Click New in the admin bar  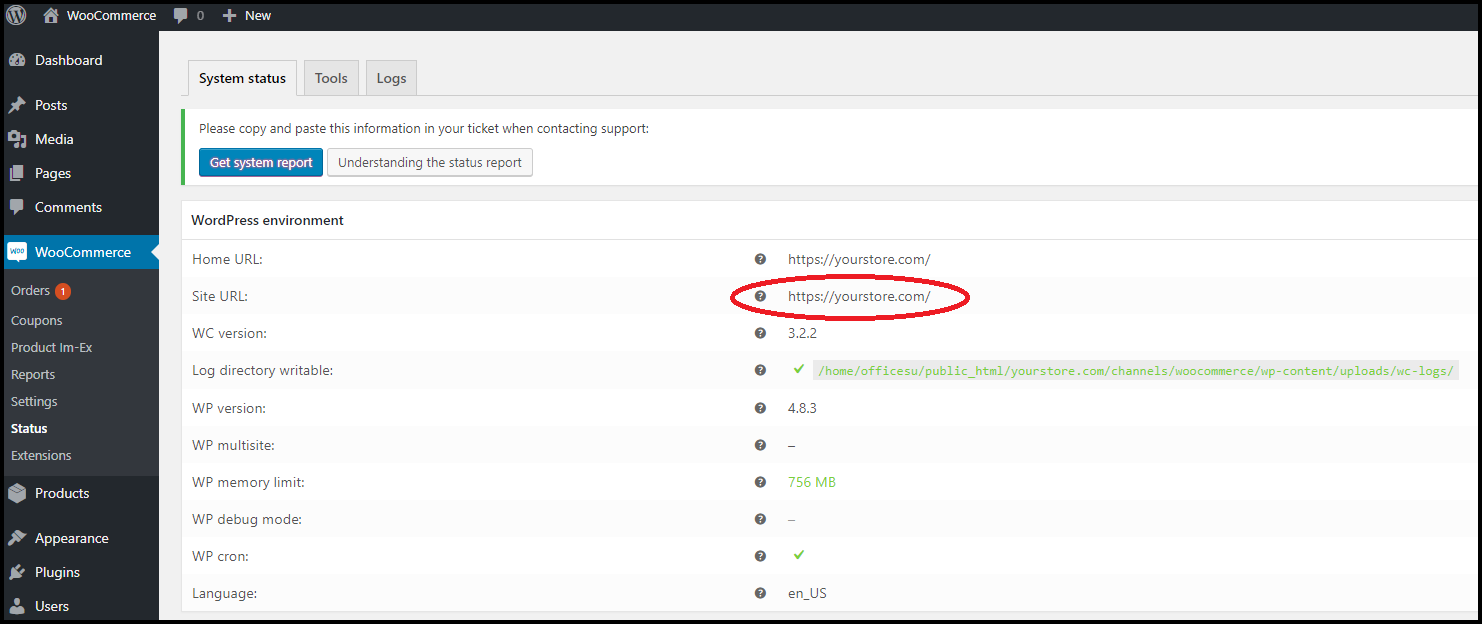[x=247, y=15]
